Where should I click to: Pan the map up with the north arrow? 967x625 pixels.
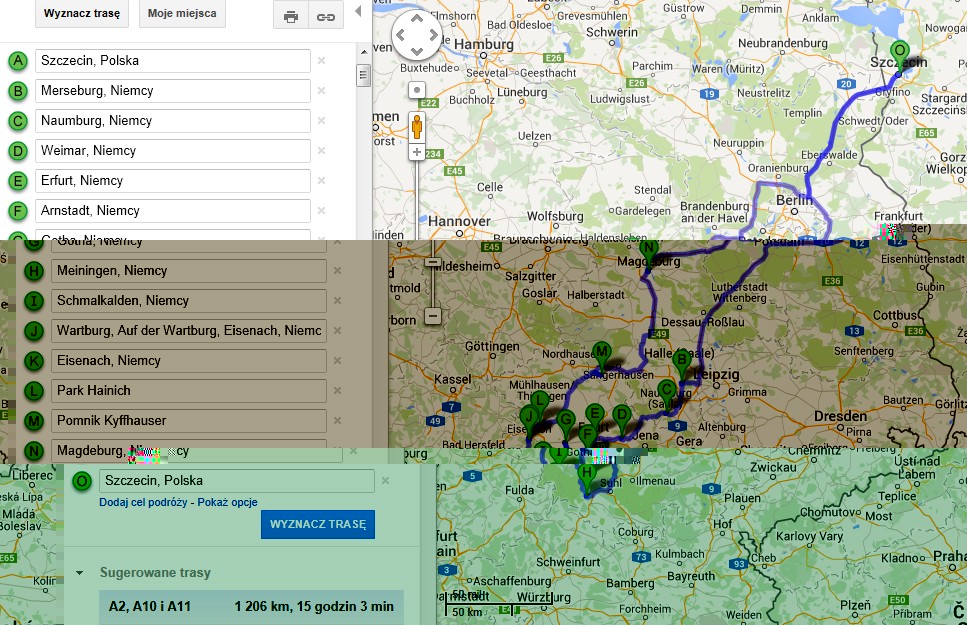(416, 20)
